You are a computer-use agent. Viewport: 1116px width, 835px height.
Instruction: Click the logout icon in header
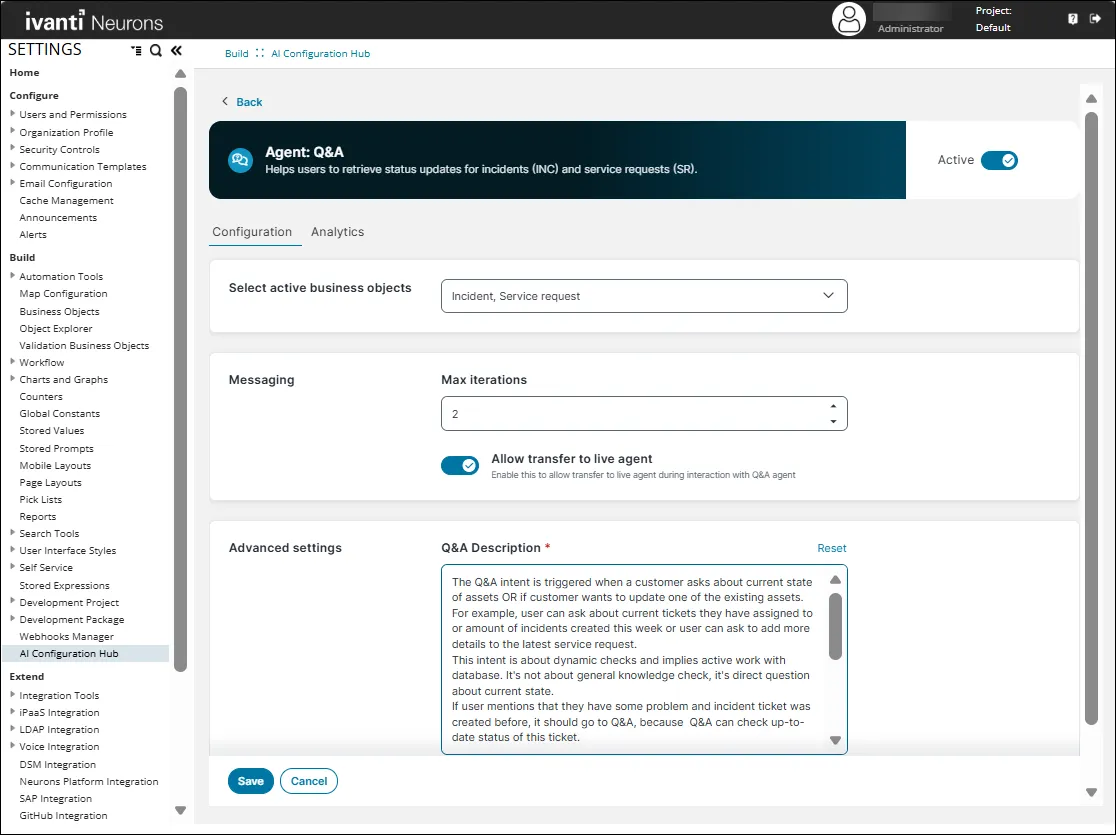(1095, 19)
